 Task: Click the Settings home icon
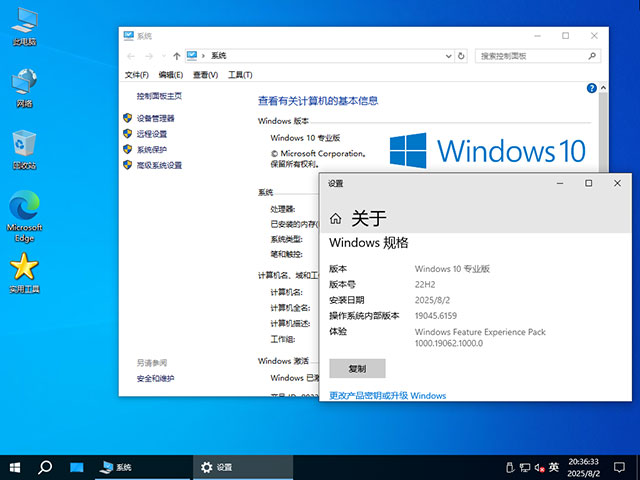(x=335, y=219)
